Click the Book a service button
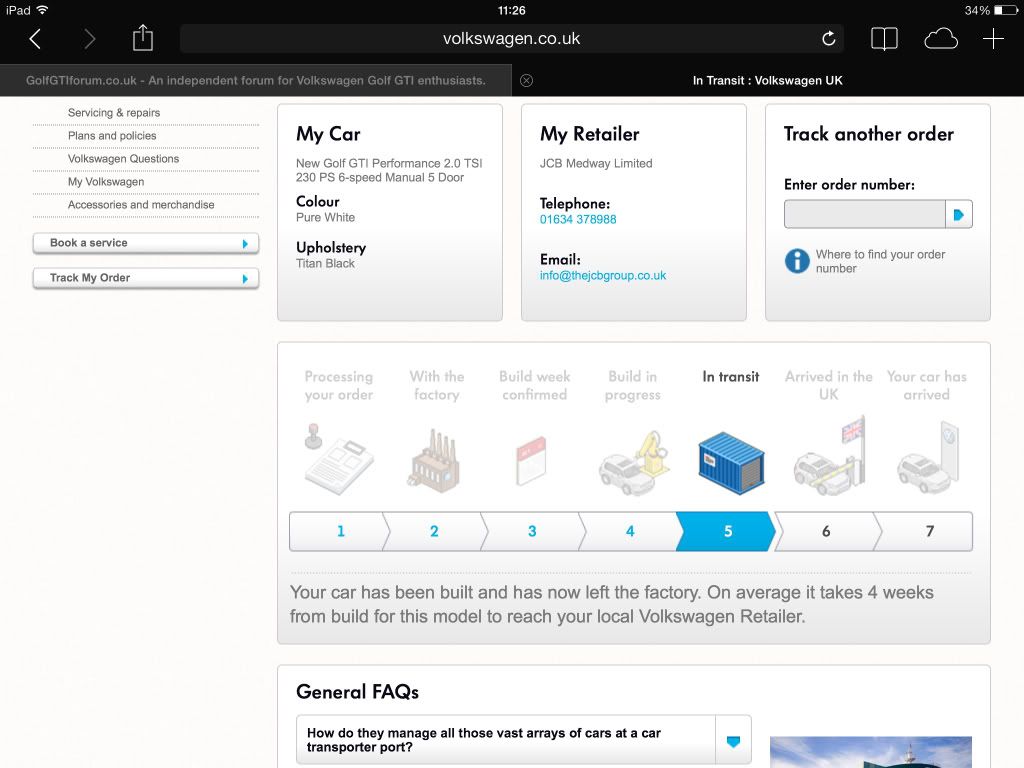The height and width of the screenshot is (768, 1024). point(146,243)
